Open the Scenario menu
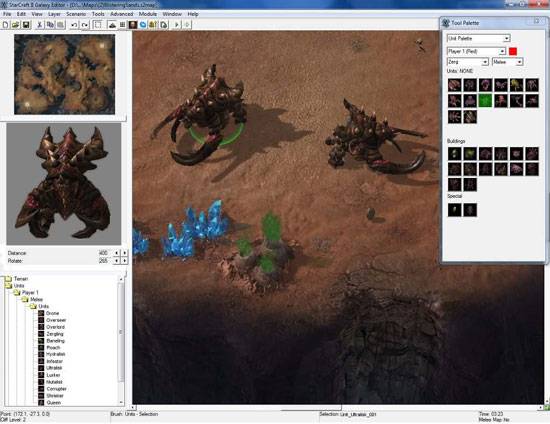 pos(76,14)
